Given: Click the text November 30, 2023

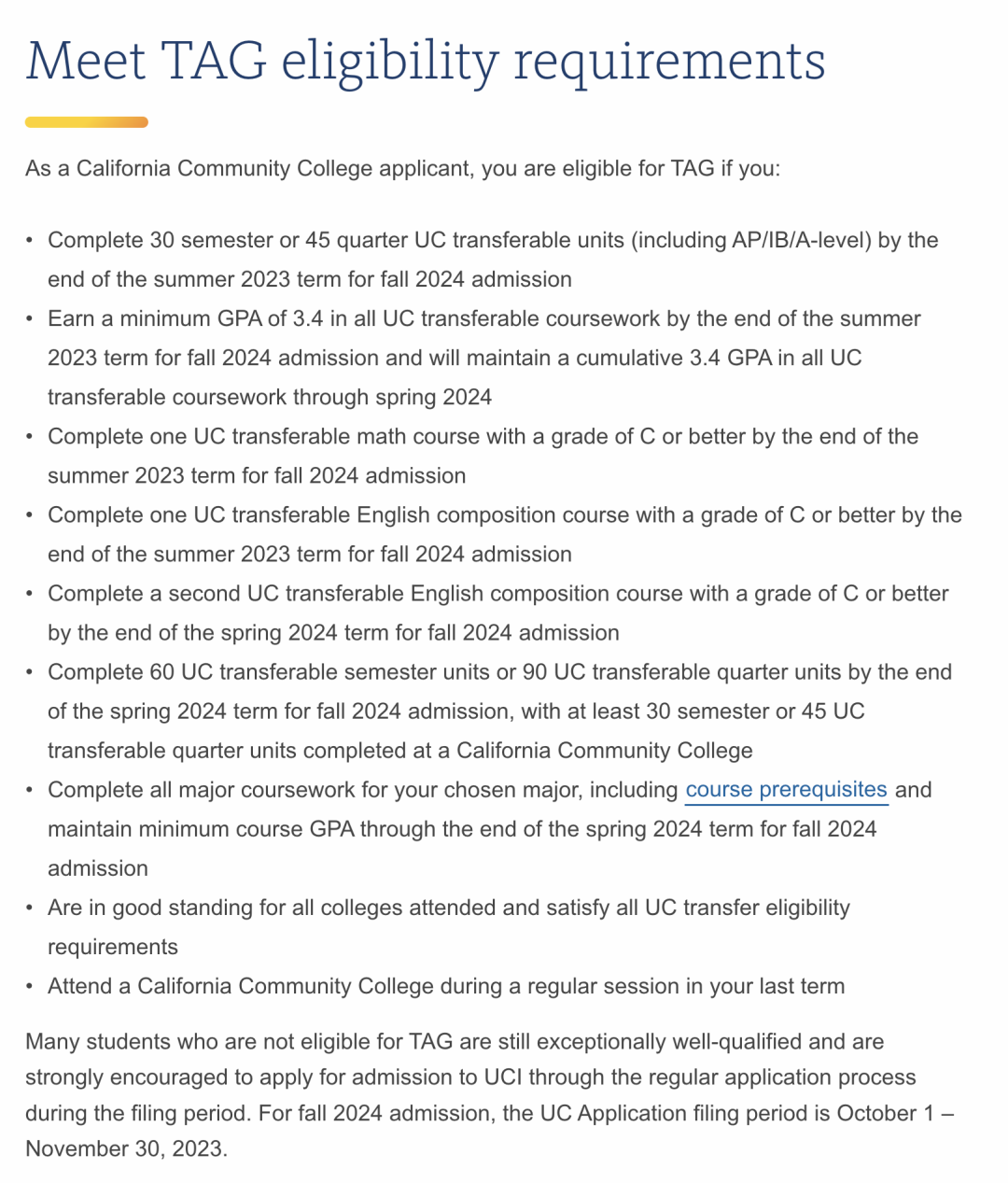Looking at the screenshot, I should click(125, 1148).
